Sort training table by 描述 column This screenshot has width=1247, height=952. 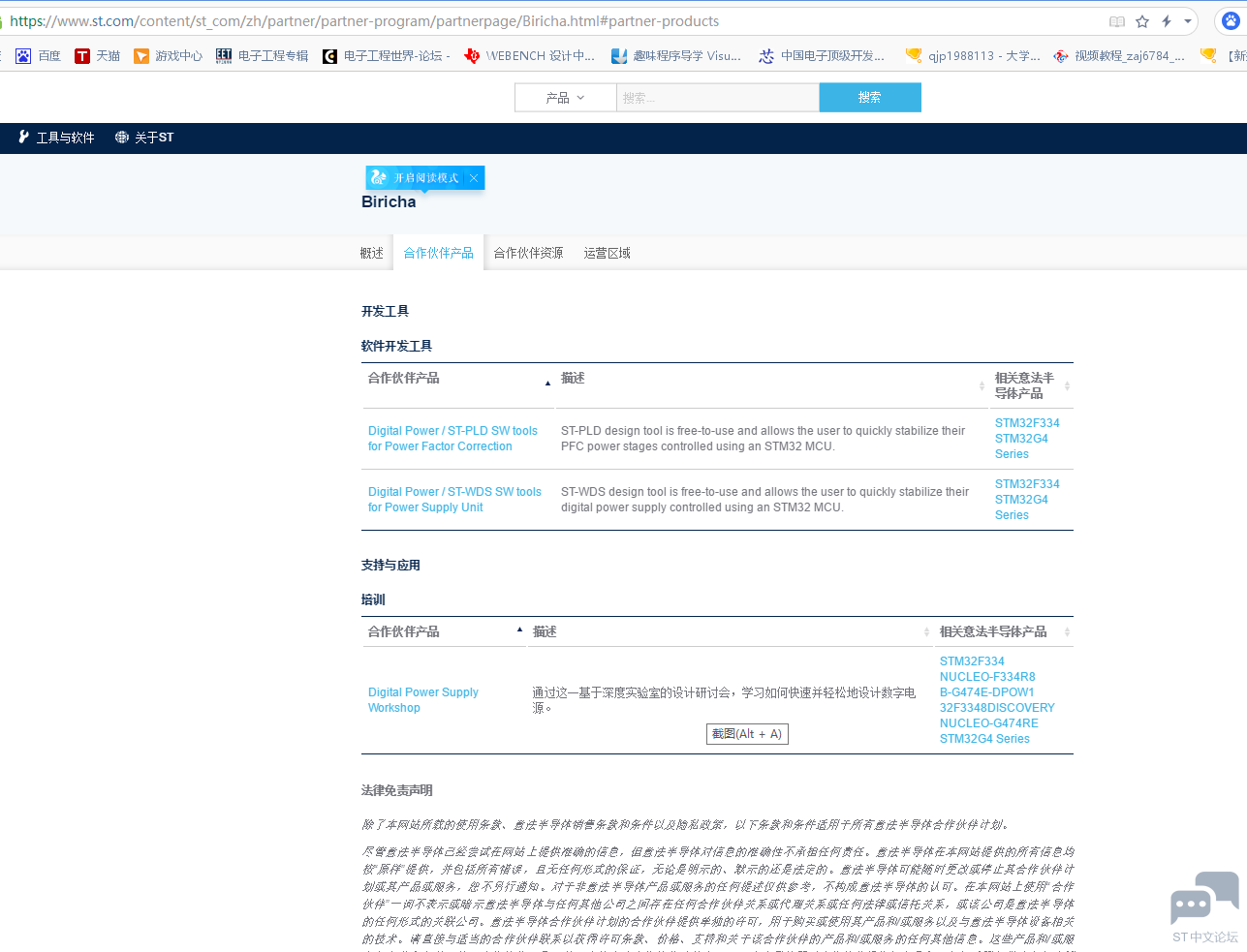coord(926,632)
